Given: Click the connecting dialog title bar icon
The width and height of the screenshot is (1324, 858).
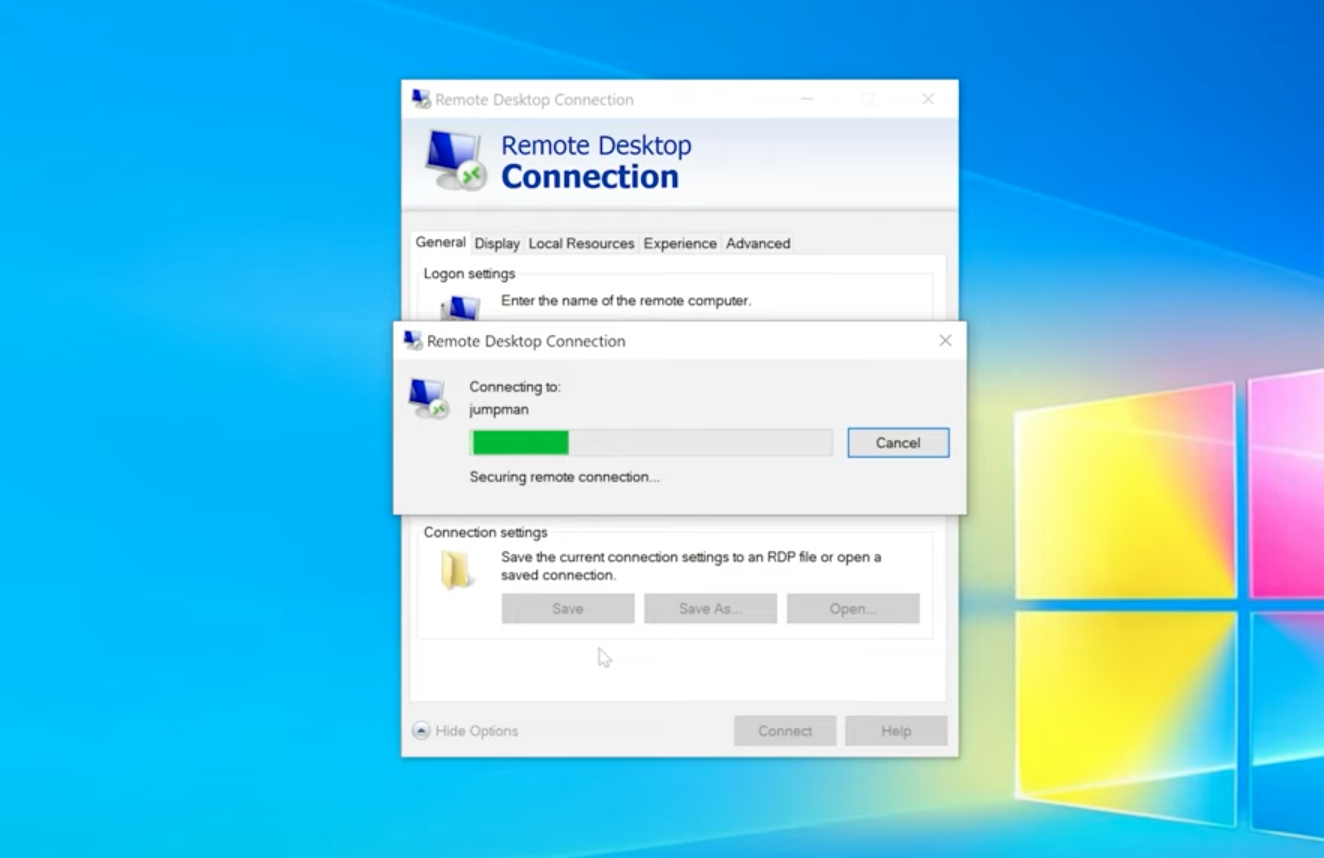Looking at the screenshot, I should point(413,341).
